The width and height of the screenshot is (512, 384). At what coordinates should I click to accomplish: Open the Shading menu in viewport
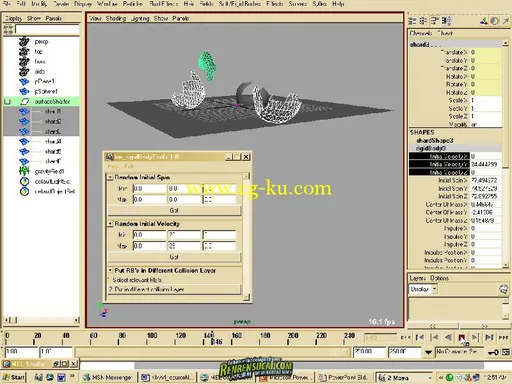click(116, 18)
